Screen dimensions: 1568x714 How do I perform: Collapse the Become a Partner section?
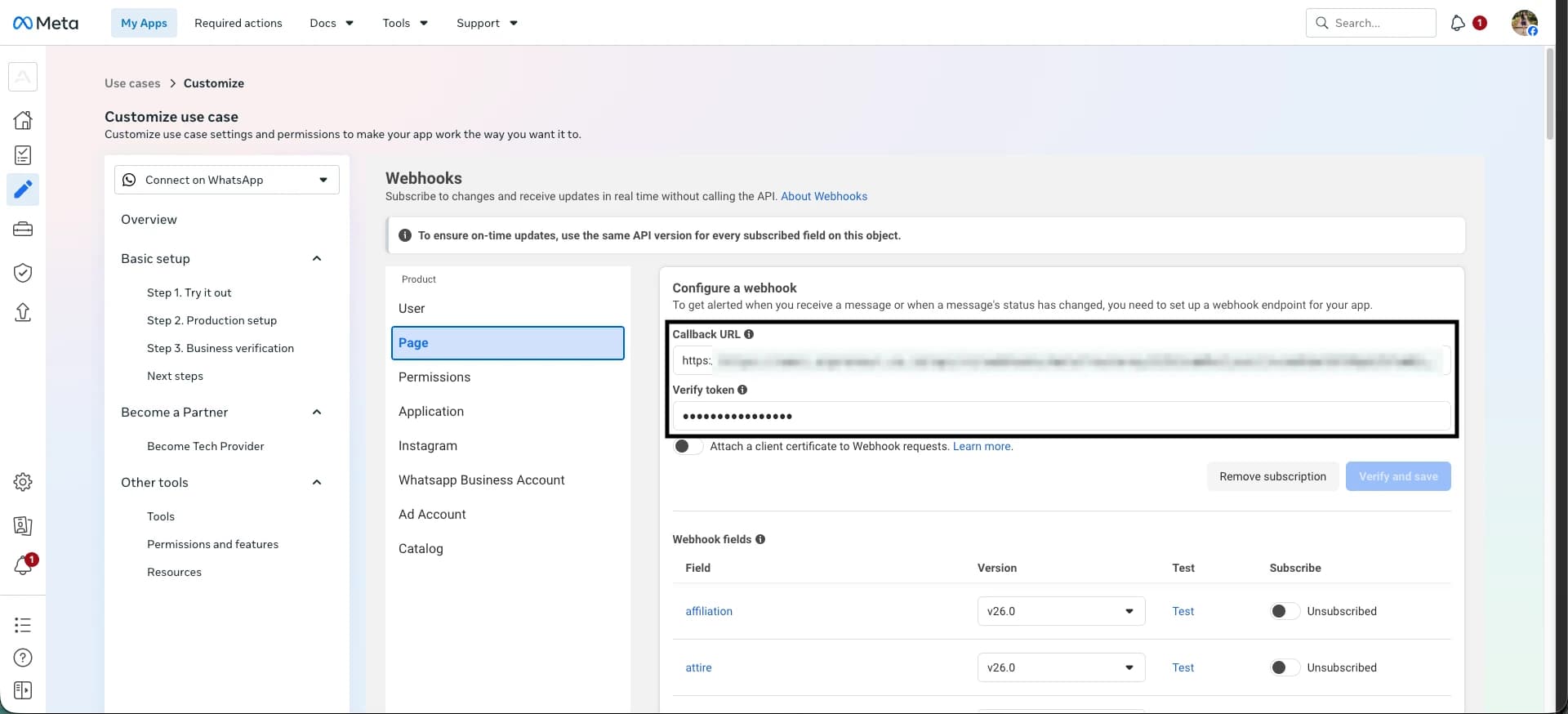point(317,413)
